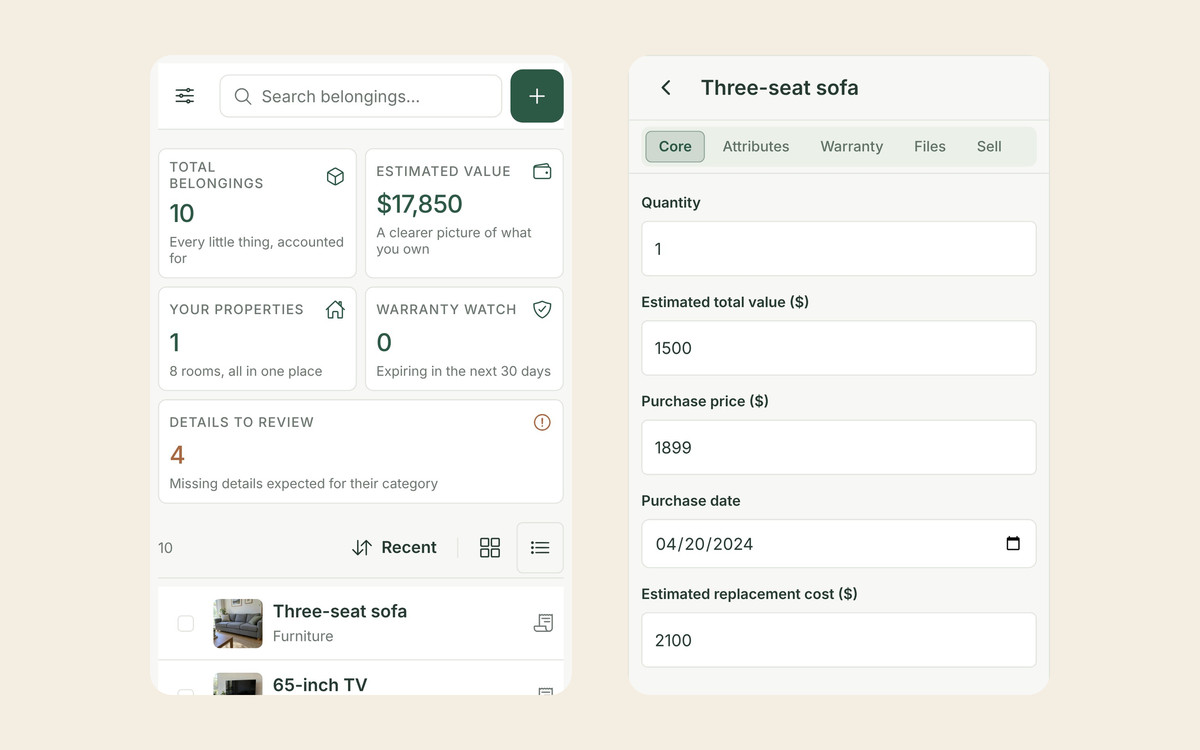This screenshot has width=1200, height=750.
Task: Click the search magnifier icon
Action: point(243,96)
